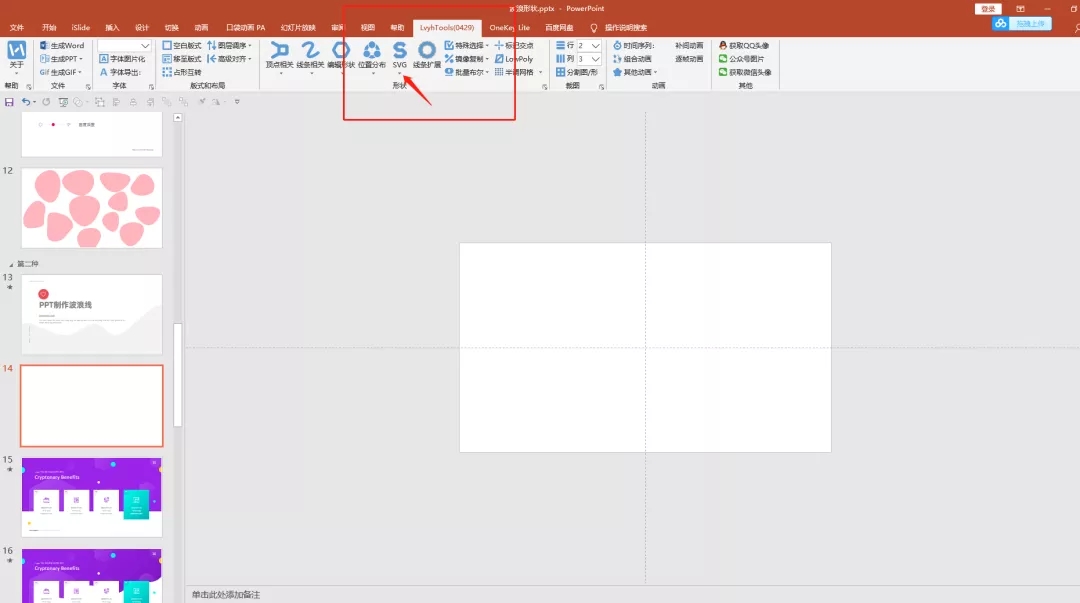Screen dimensions: 1080x603
Task: Click the 登录 login button
Action: 988,8
